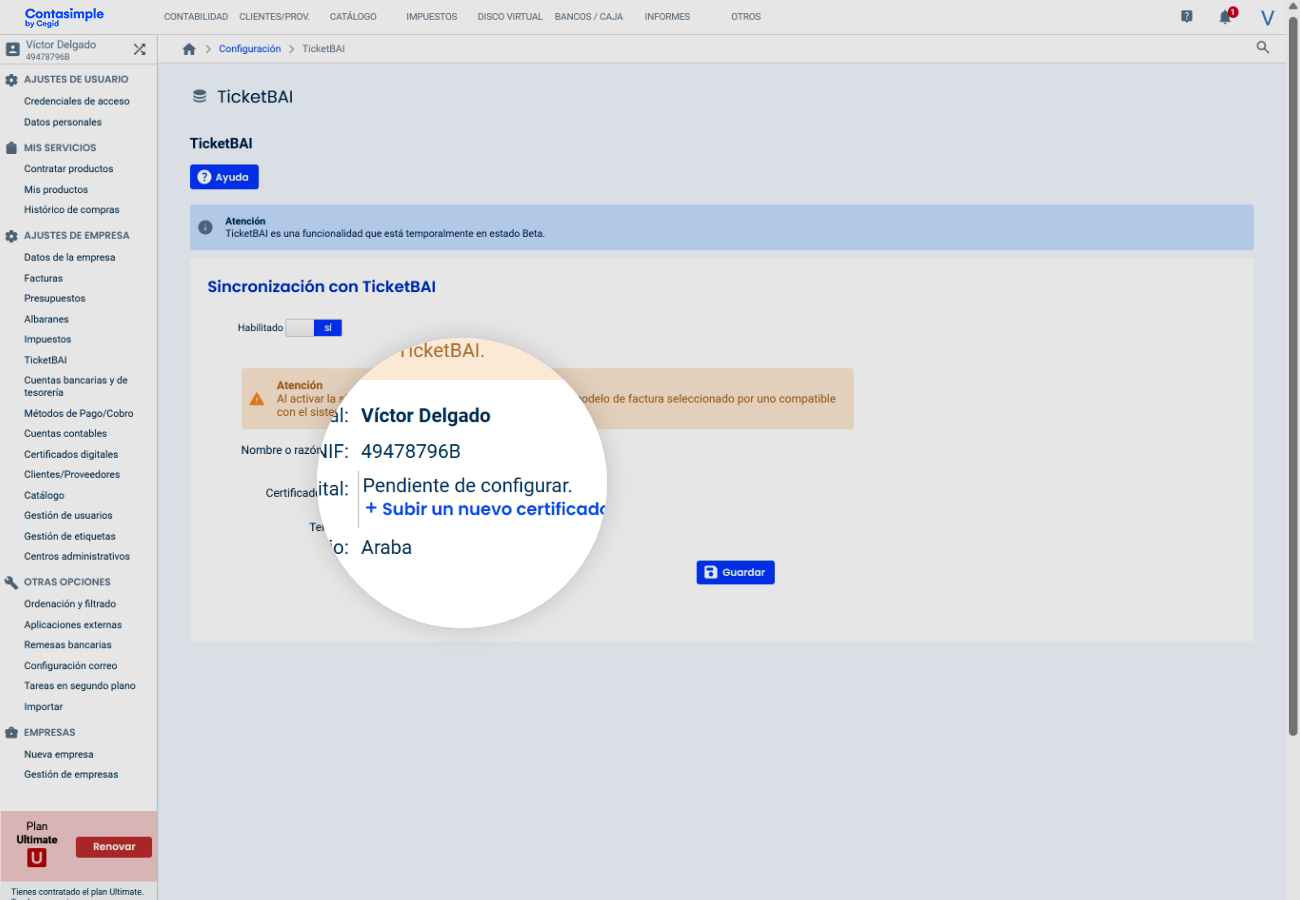The image size is (1300, 900).
Task: Expand the OTROS dropdown menu
Action: point(745,17)
